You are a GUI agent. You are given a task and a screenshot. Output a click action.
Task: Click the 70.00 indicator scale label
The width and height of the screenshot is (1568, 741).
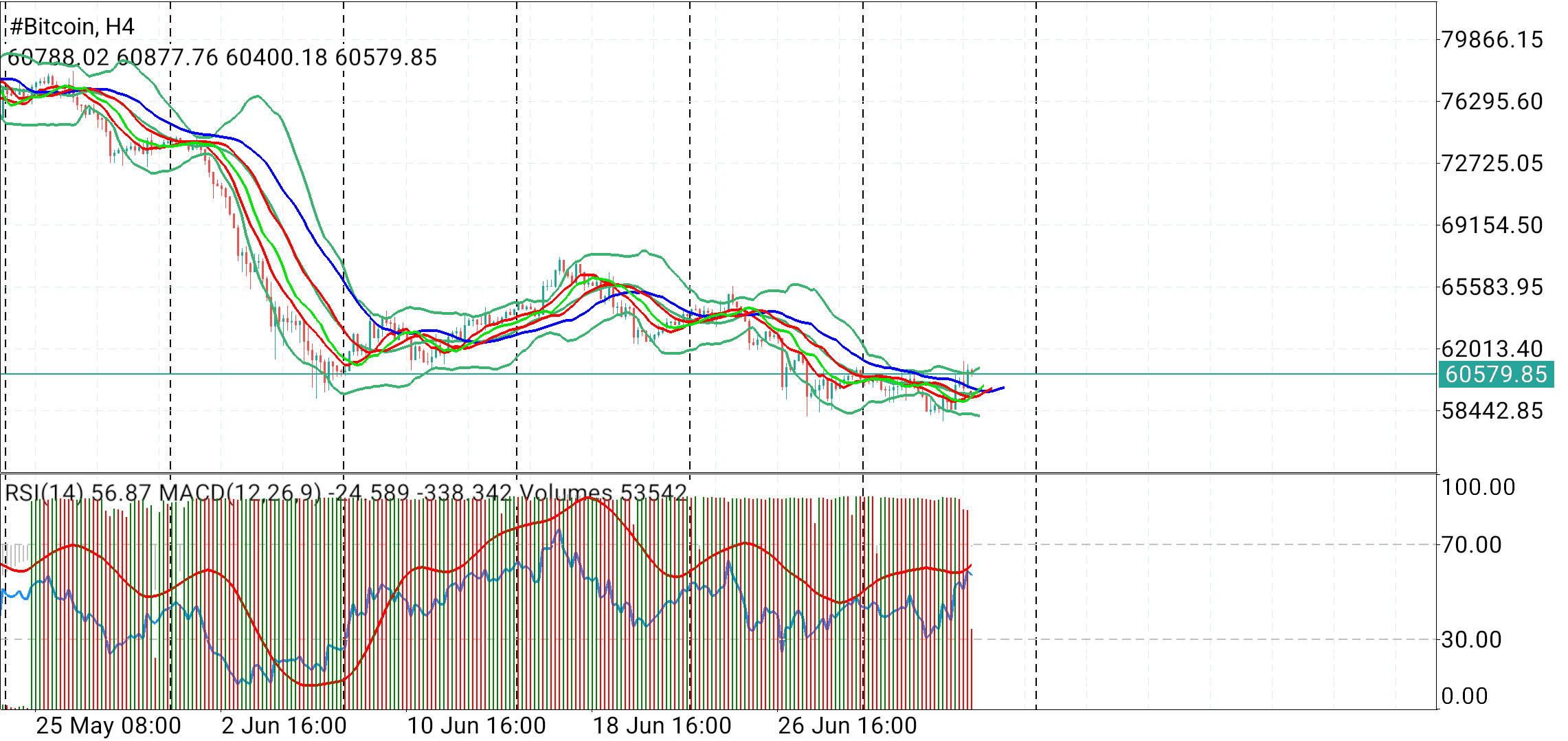tap(1471, 544)
